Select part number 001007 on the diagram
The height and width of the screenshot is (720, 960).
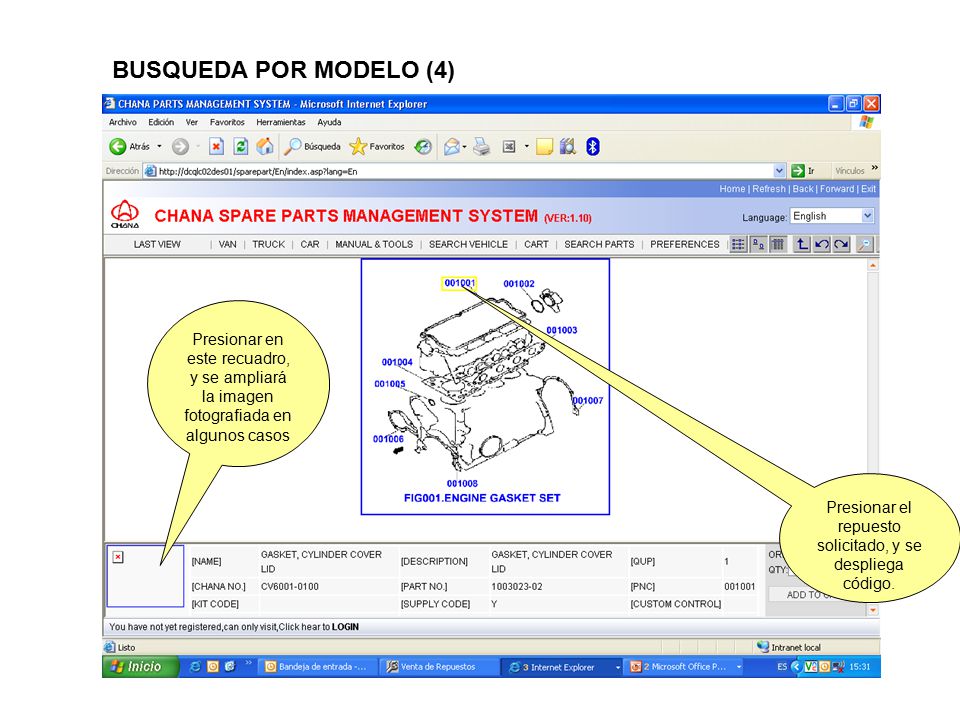588,400
